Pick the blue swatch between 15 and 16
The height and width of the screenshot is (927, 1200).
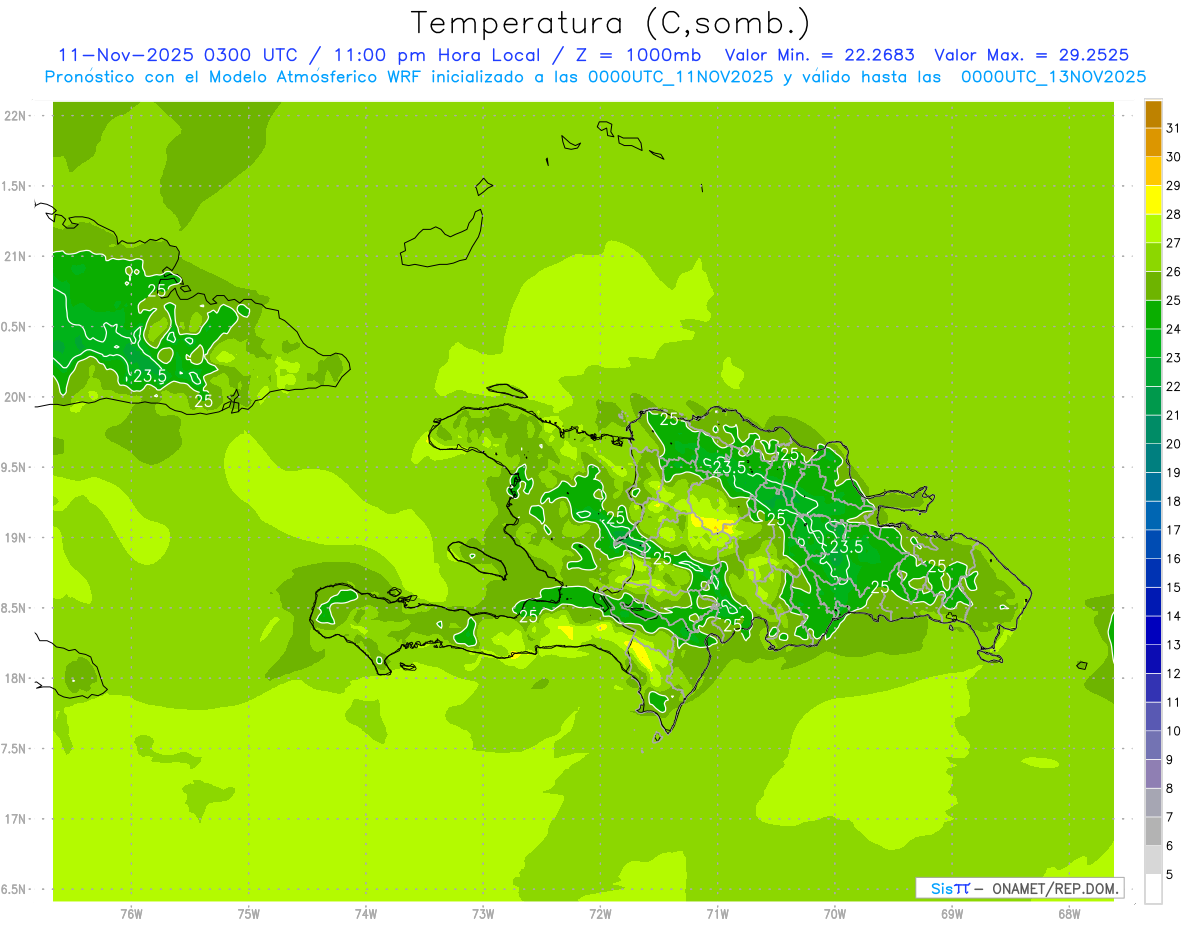click(1153, 573)
